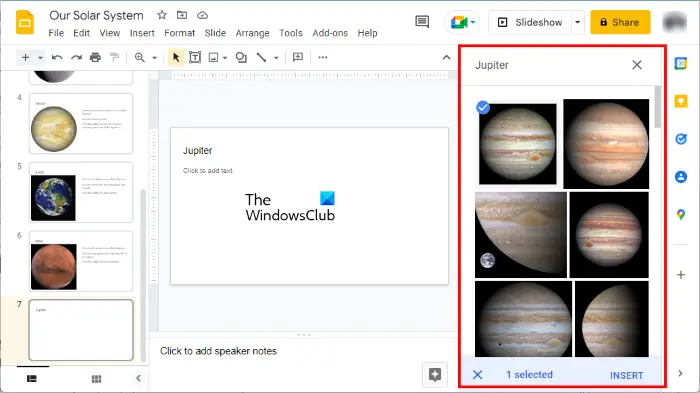Image resolution: width=700 pixels, height=393 pixels.
Task: Expand the zoom level dropdown arrow
Action: click(154, 58)
